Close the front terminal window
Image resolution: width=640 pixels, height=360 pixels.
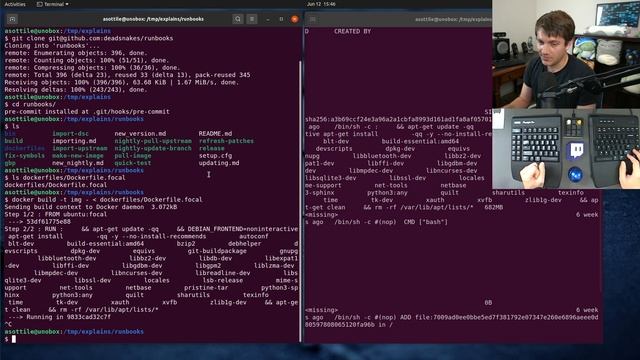(295, 19)
